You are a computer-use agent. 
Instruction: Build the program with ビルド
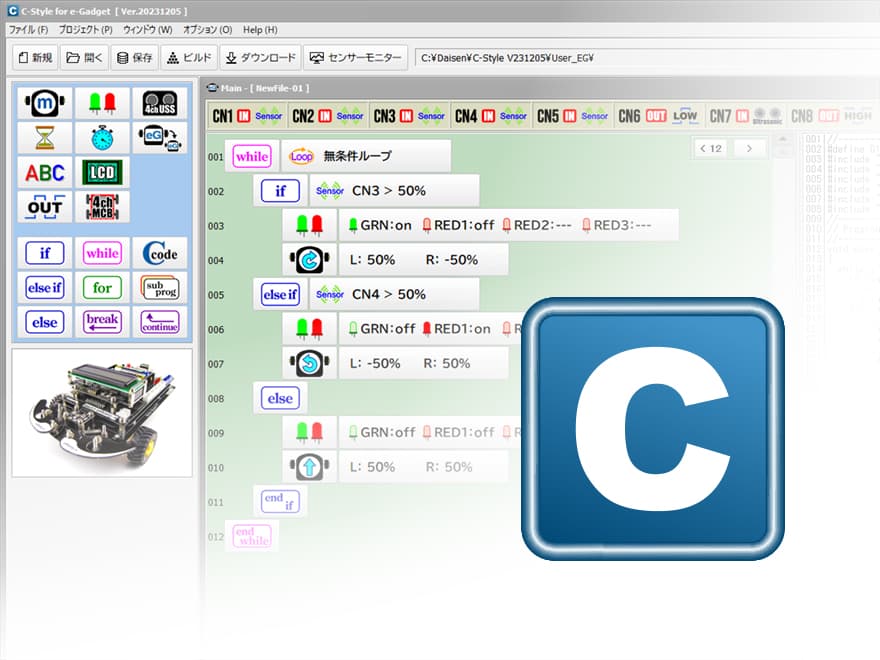[x=189, y=58]
